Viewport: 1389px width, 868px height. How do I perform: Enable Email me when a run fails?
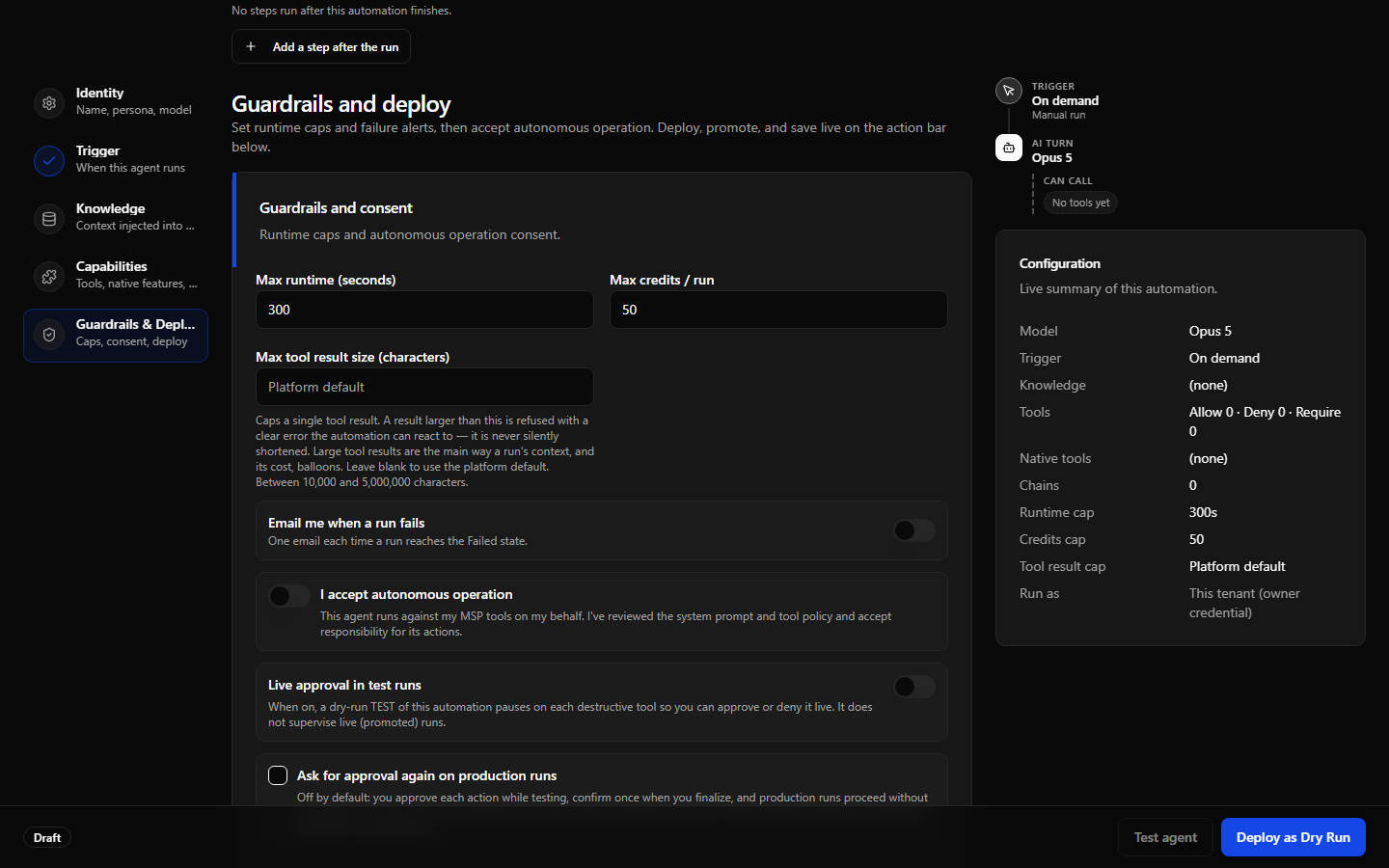[913, 530]
